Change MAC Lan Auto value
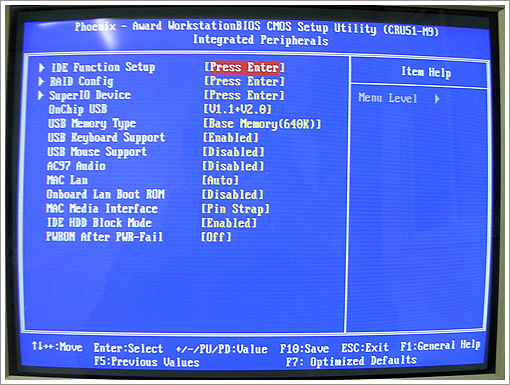510x385 pixels. 220,180
